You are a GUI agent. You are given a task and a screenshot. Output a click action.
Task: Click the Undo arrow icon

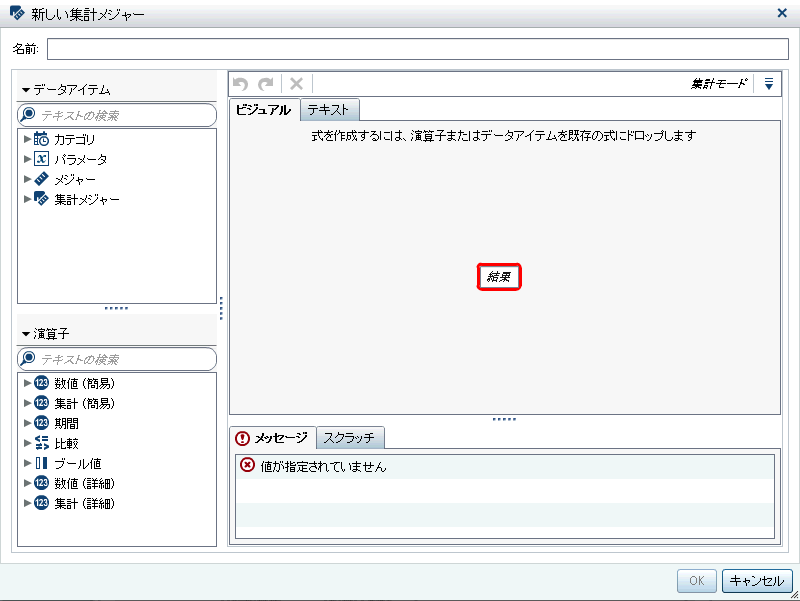tap(241, 84)
